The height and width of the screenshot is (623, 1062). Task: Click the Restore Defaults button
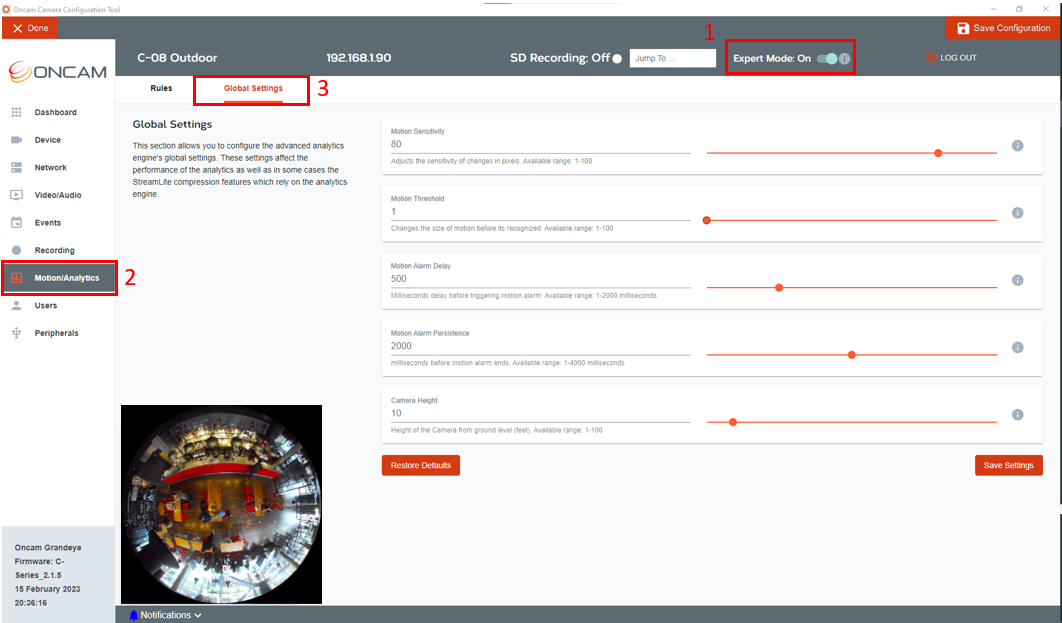(421, 465)
